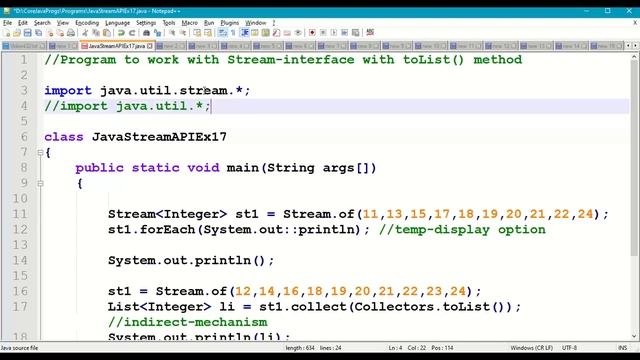Click the Run Macro Multiple Times icon
The image size is (640, 360).
(x=344, y=33)
